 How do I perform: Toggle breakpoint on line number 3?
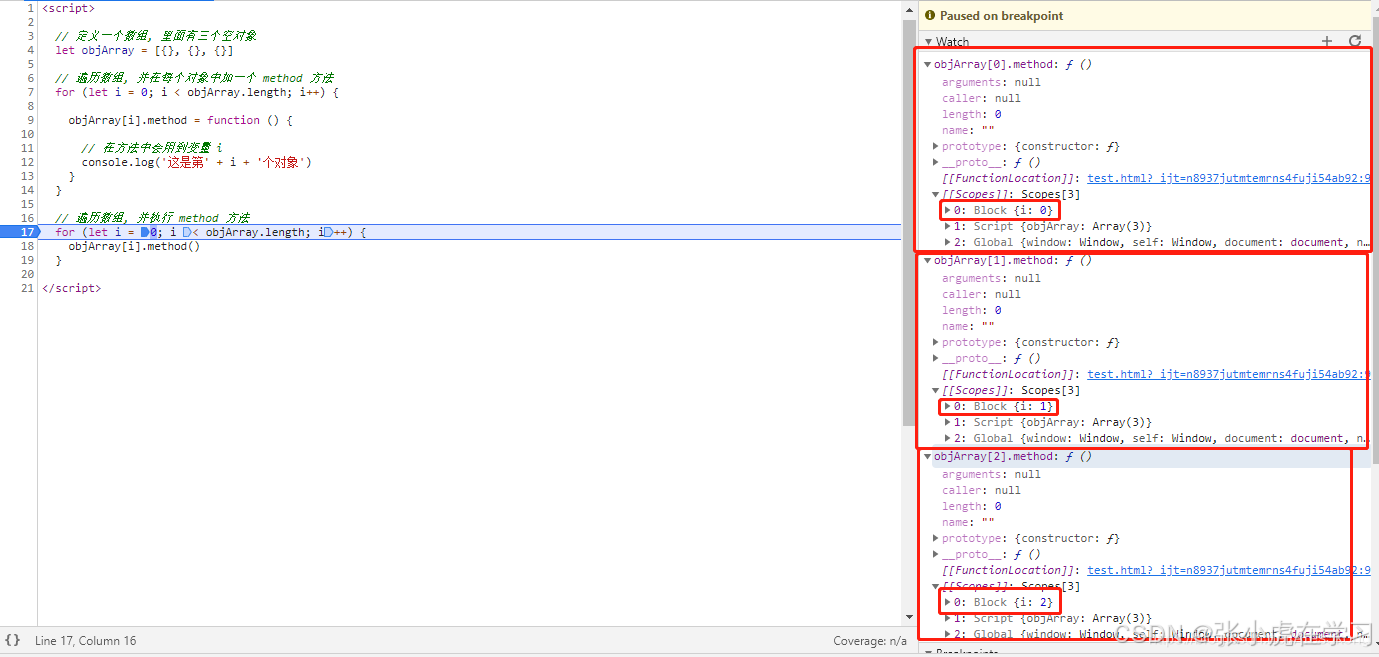[30, 36]
